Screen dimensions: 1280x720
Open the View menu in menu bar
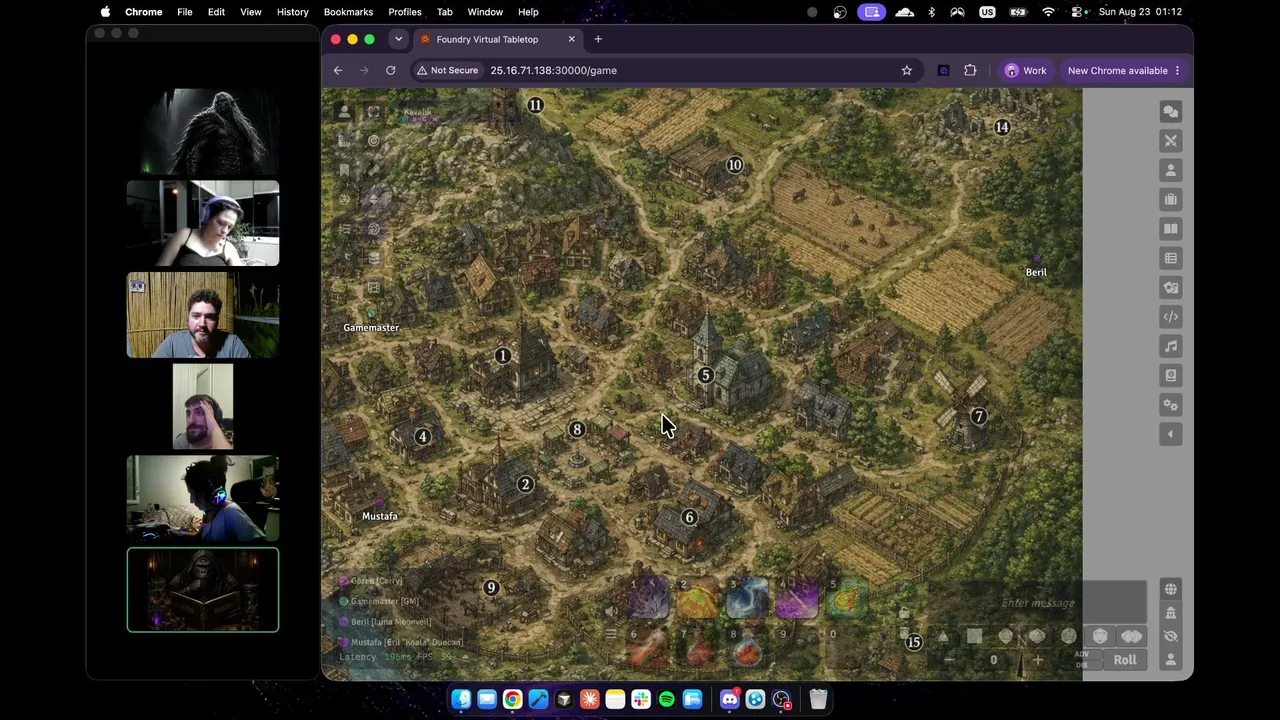click(250, 12)
